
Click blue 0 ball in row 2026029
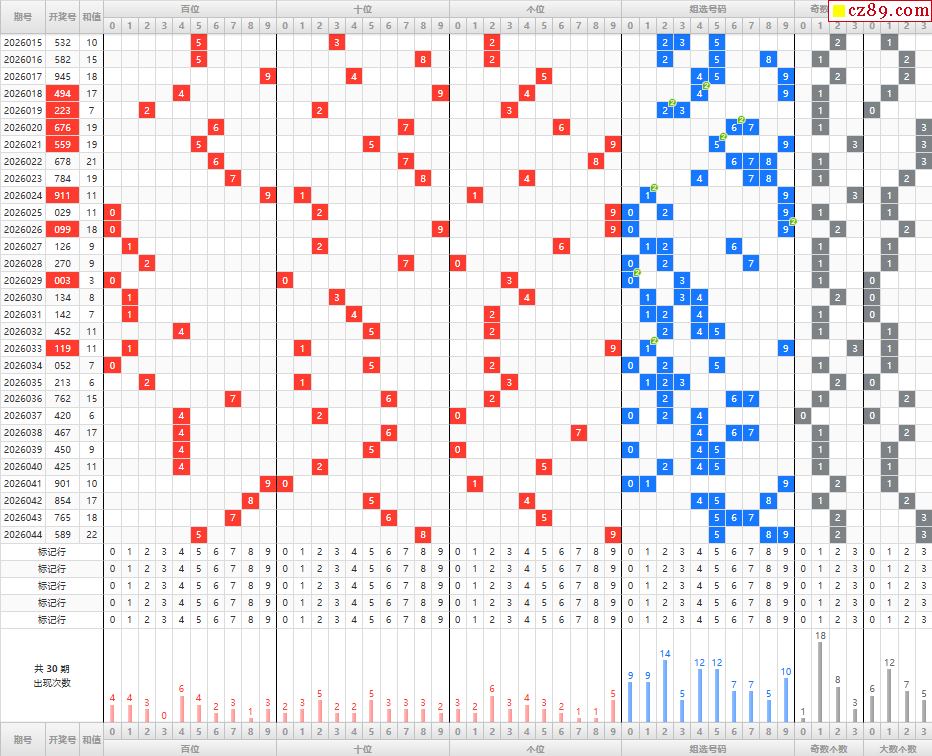tap(630, 280)
